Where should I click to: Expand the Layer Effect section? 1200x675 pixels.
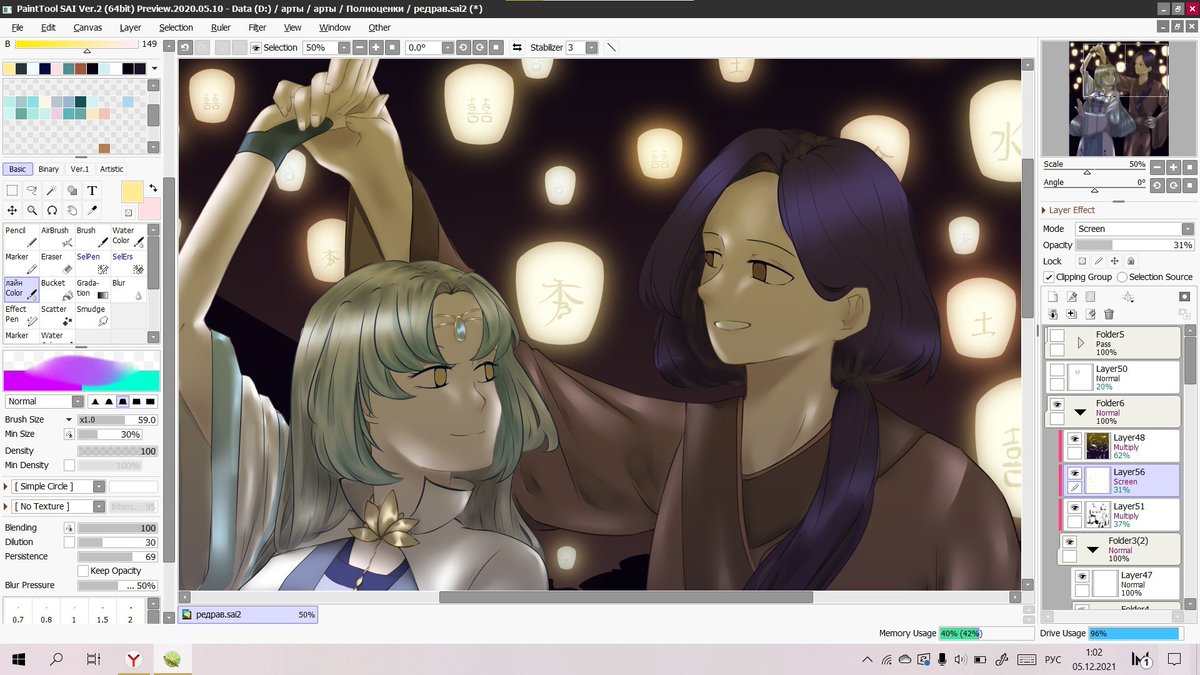click(1044, 210)
